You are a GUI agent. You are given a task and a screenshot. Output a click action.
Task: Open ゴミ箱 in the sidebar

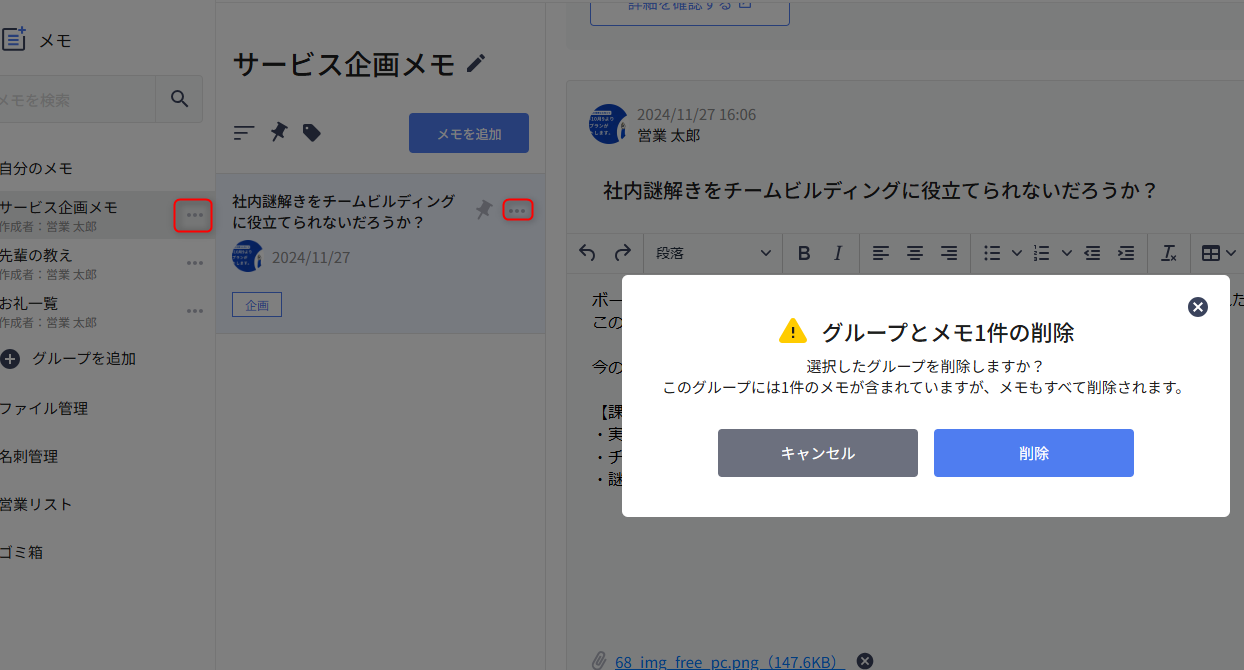tap(22, 552)
